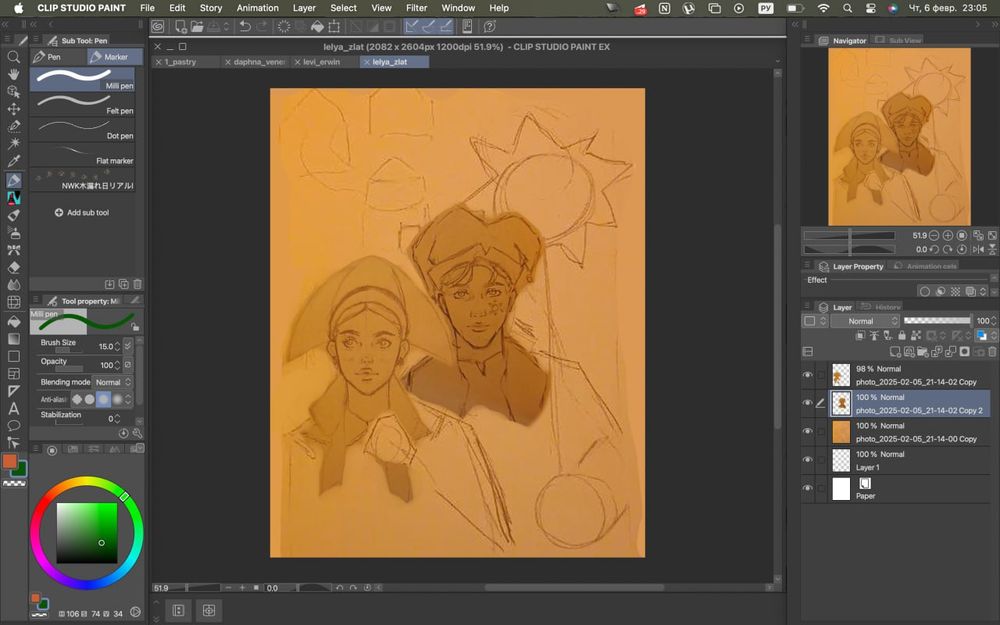Hide the 98% photo Copy layer
The image size is (1000, 625).
pyautogui.click(x=807, y=375)
